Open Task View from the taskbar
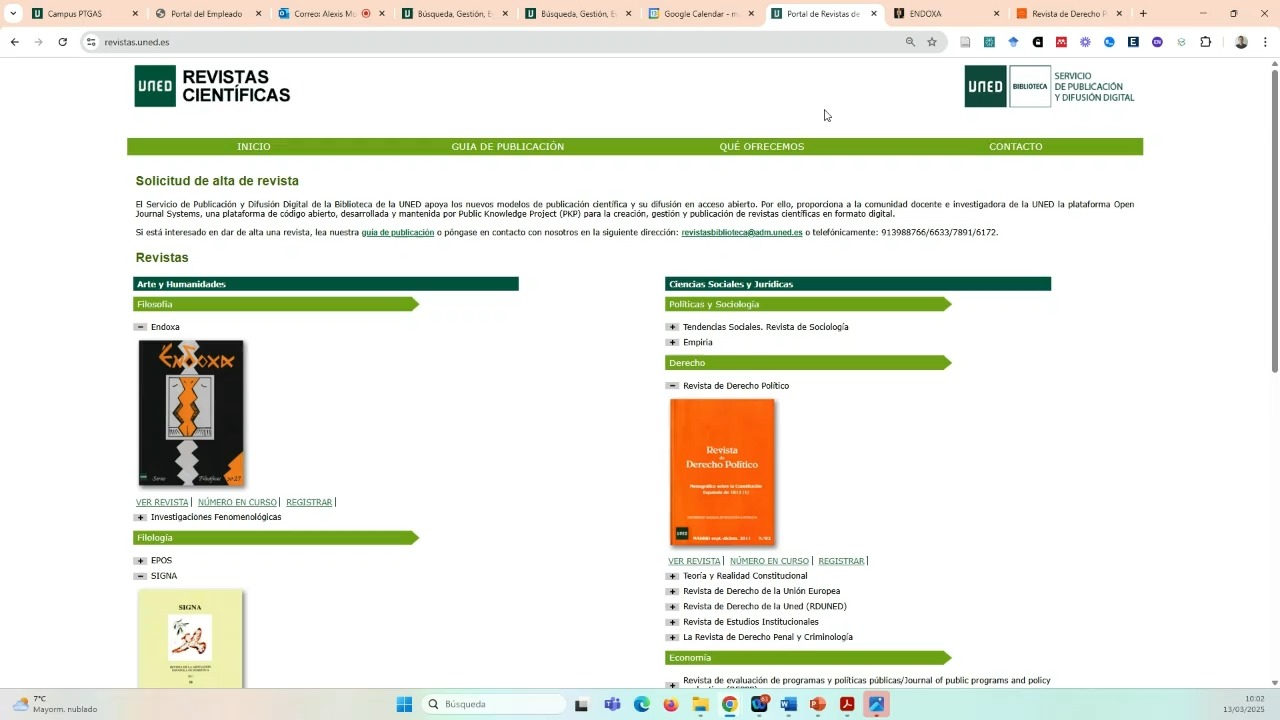Image resolution: width=1280 pixels, height=720 pixels. pyautogui.click(x=581, y=704)
